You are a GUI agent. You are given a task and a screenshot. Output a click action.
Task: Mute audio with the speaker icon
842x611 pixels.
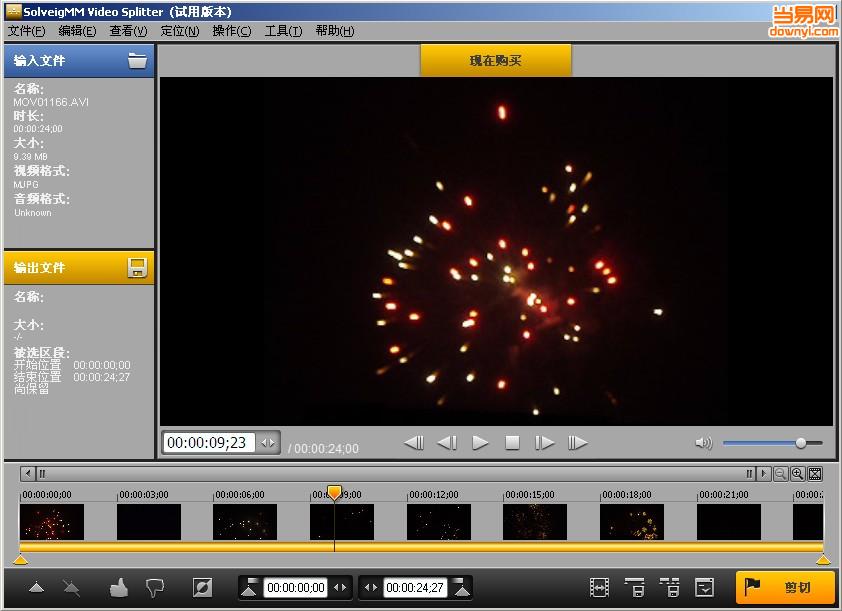703,443
